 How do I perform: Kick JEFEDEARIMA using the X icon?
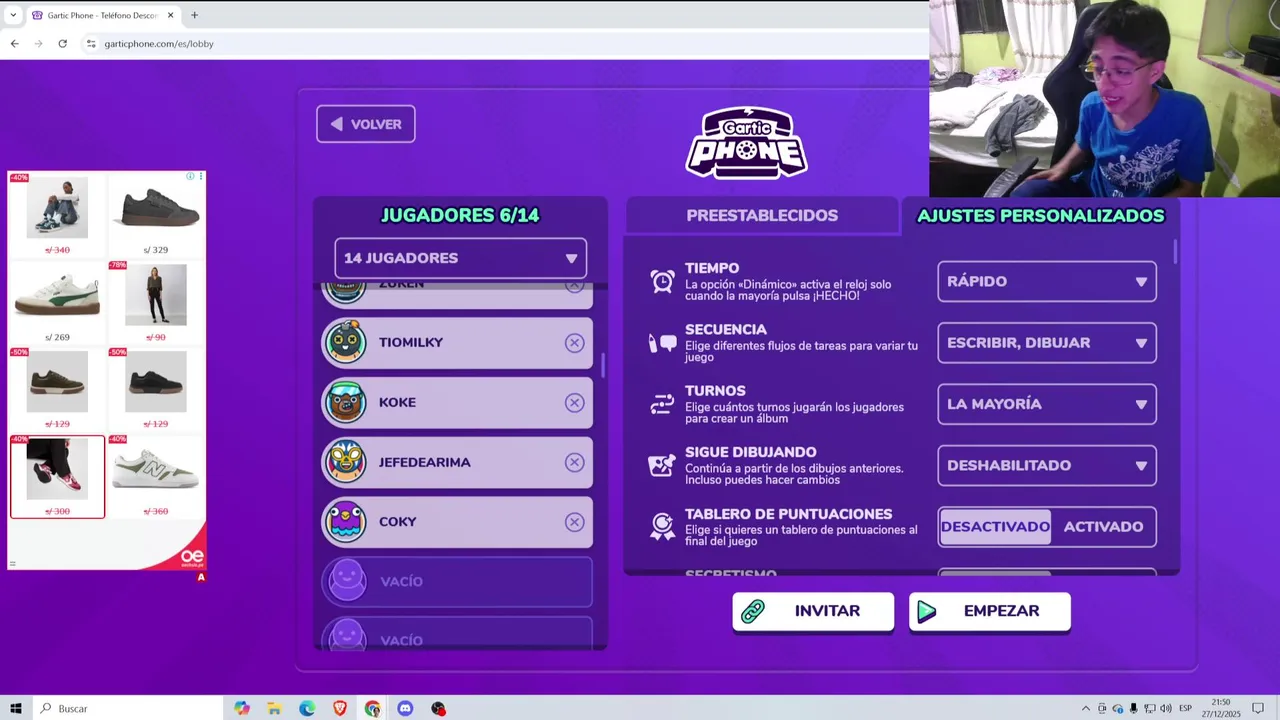pyautogui.click(x=574, y=462)
